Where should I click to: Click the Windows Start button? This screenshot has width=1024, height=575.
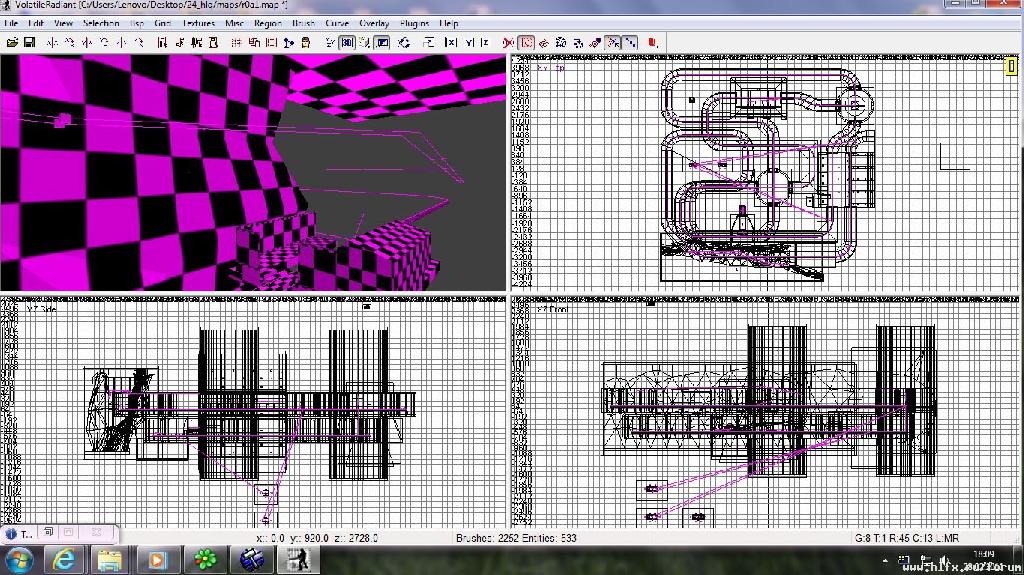point(19,559)
